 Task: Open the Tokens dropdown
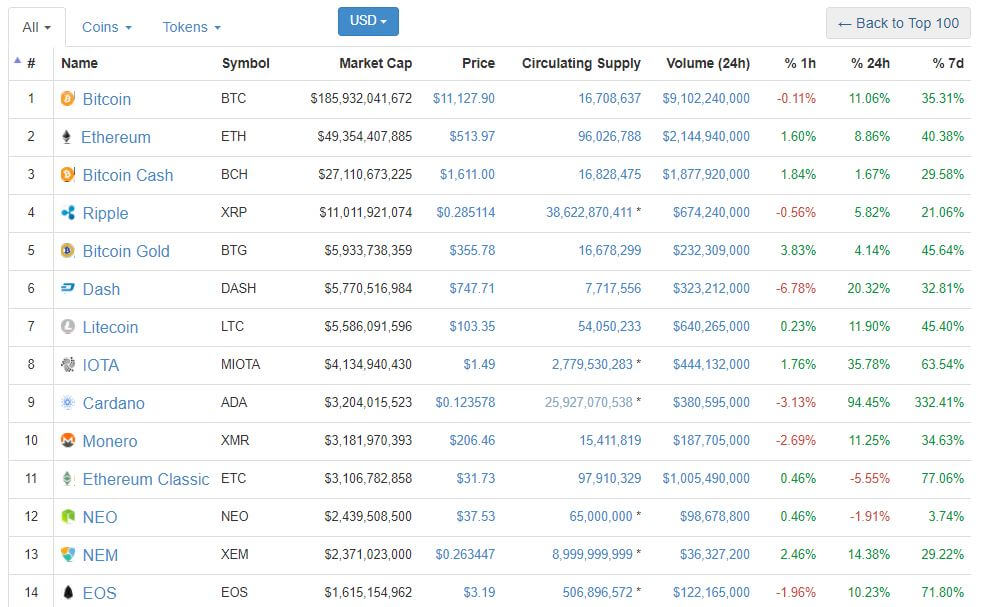click(x=191, y=27)
